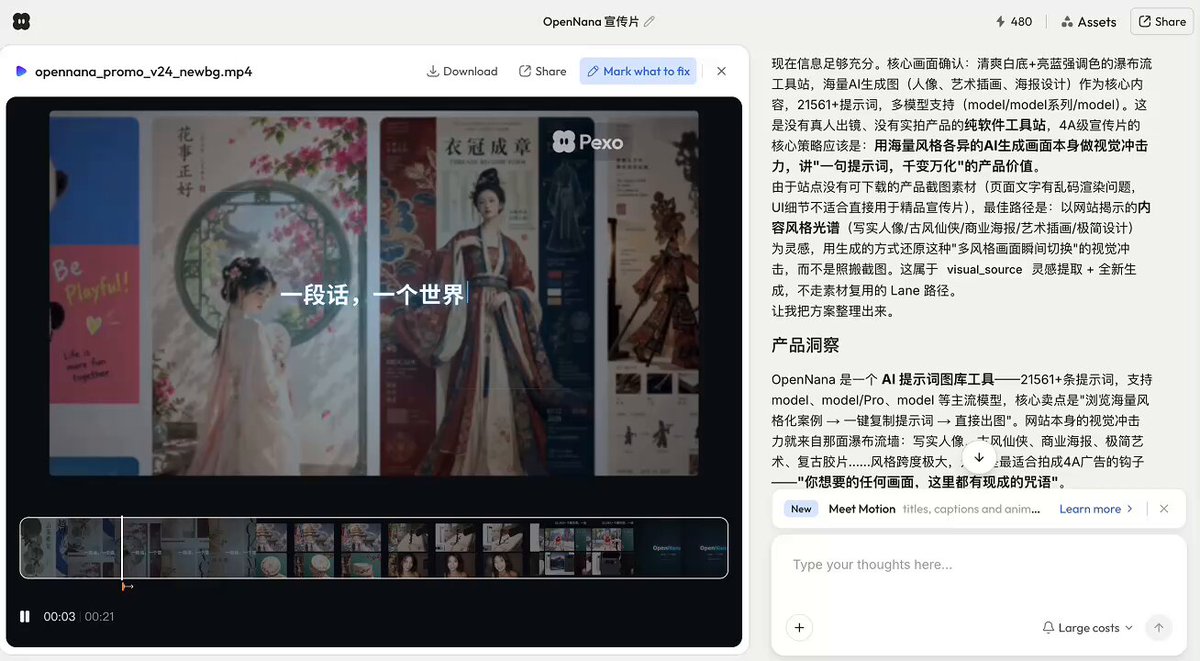The width and height of the screenshot is (1200, 661).
Task: Toggle Mark what to fix mode
Action: coord(639,71)
